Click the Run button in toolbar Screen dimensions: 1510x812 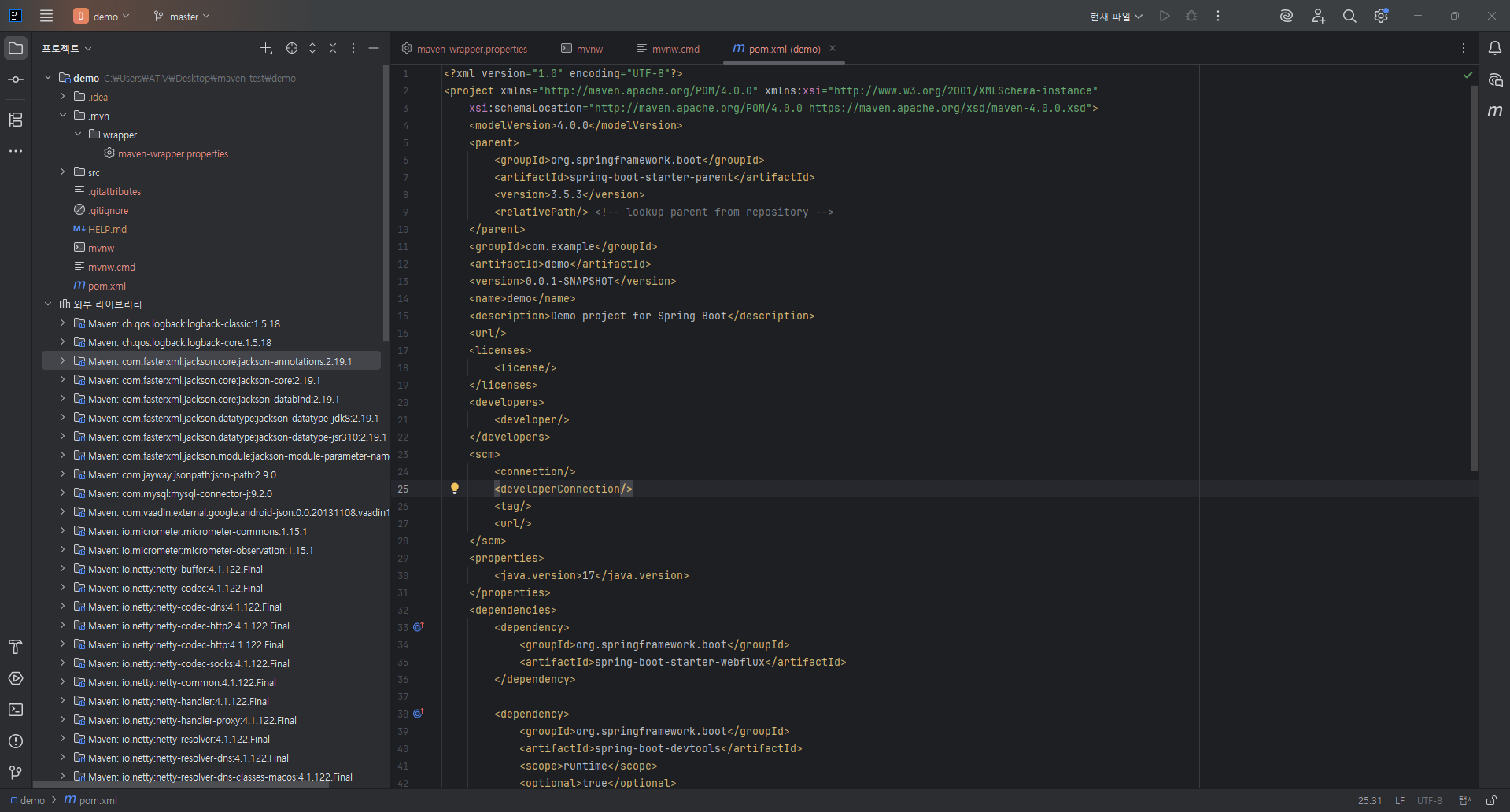coord(1165,16)
